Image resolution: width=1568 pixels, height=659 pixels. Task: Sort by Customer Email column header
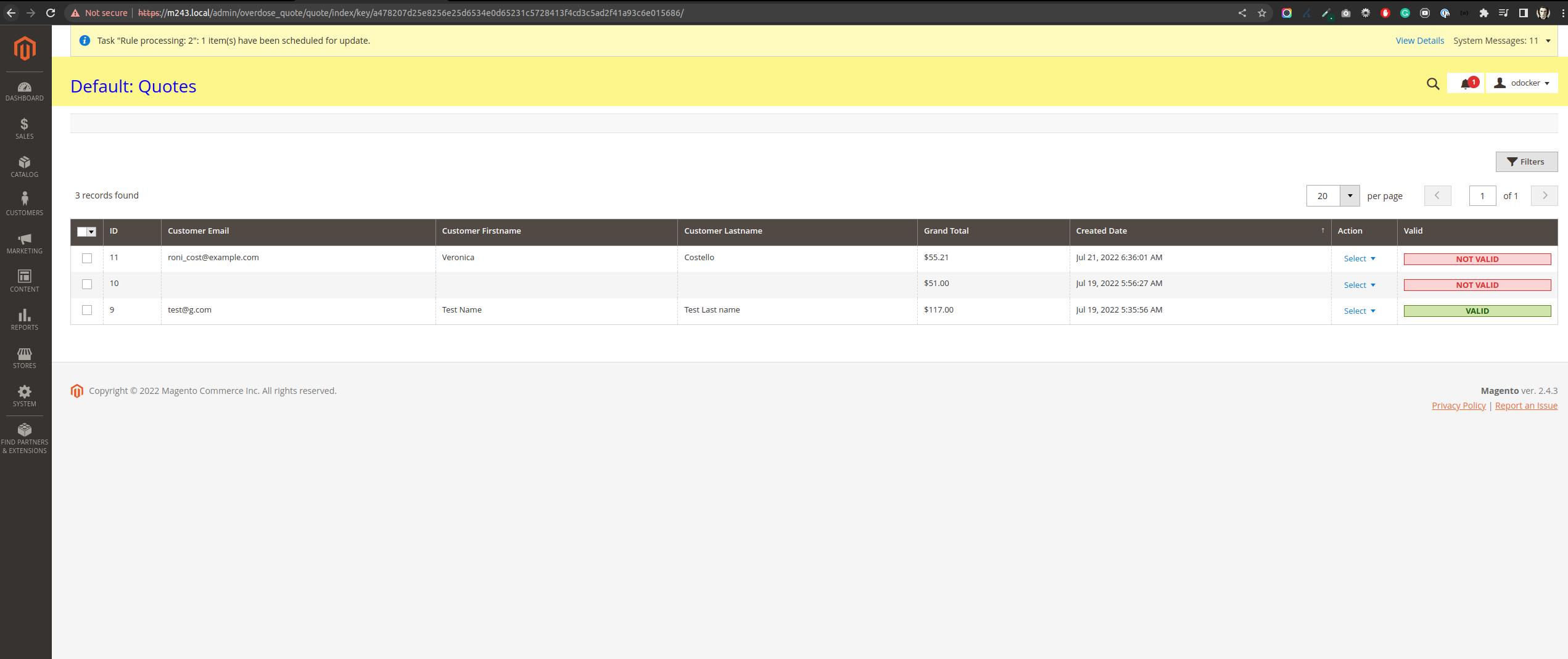198,231
